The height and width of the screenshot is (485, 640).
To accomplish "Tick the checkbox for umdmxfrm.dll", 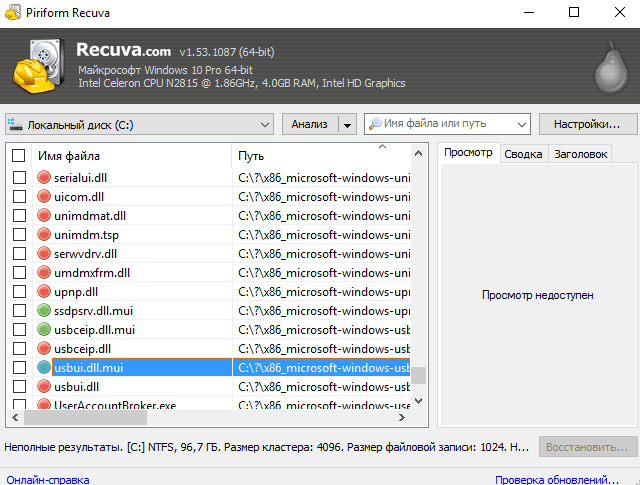I will tap(19, 272).
